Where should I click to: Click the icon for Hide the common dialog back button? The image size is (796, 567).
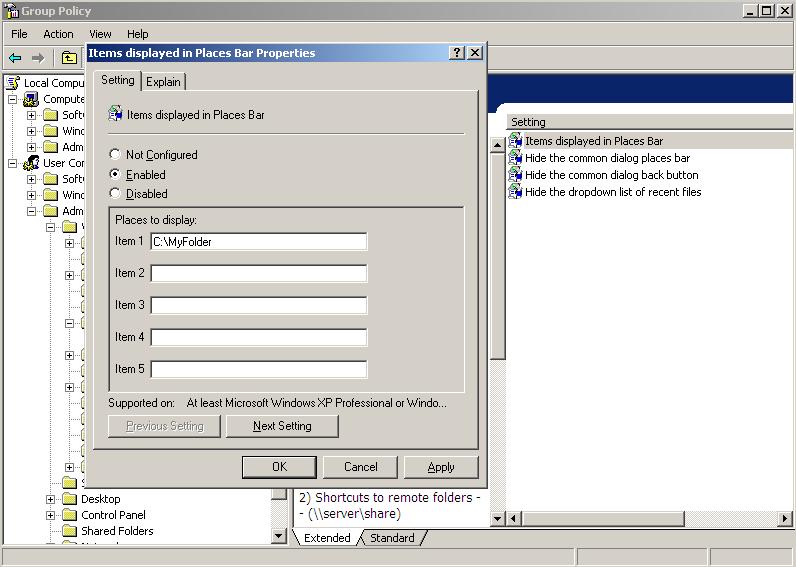[515, 175]
